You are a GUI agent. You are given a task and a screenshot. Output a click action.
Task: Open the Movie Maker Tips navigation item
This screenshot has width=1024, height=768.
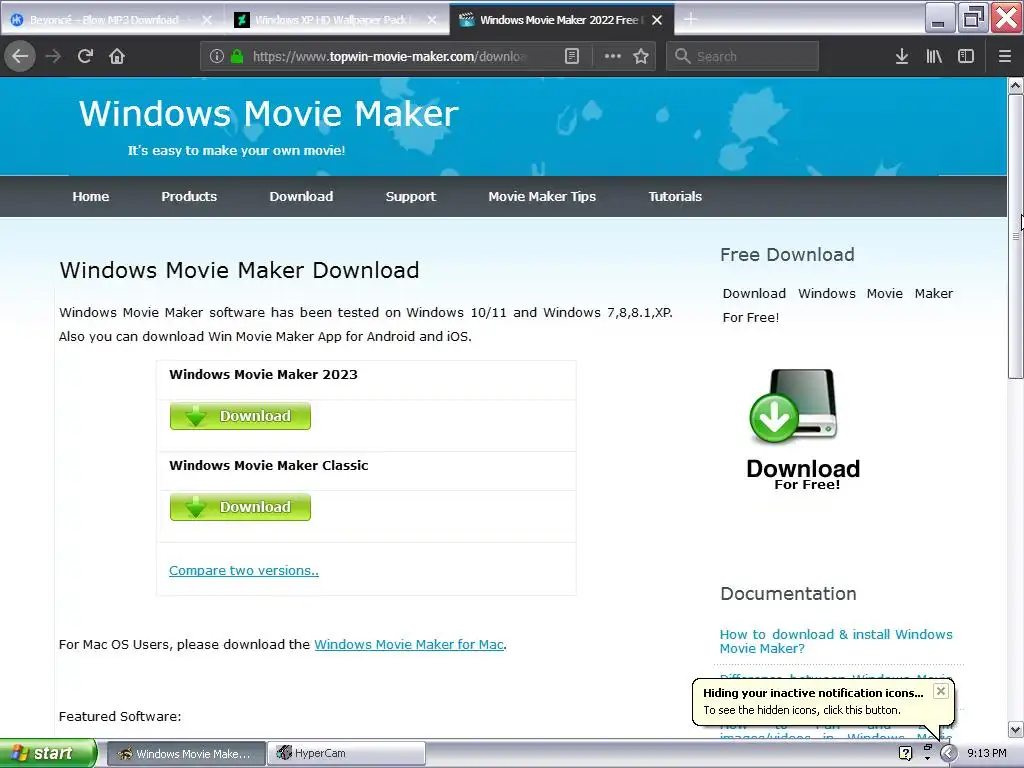coord(542,197)
